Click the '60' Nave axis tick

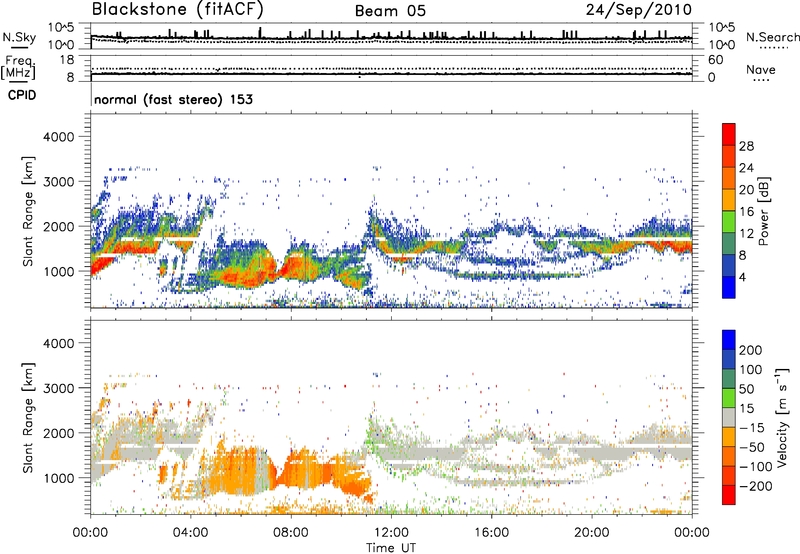pyautogui.click(x=716, y=60)
